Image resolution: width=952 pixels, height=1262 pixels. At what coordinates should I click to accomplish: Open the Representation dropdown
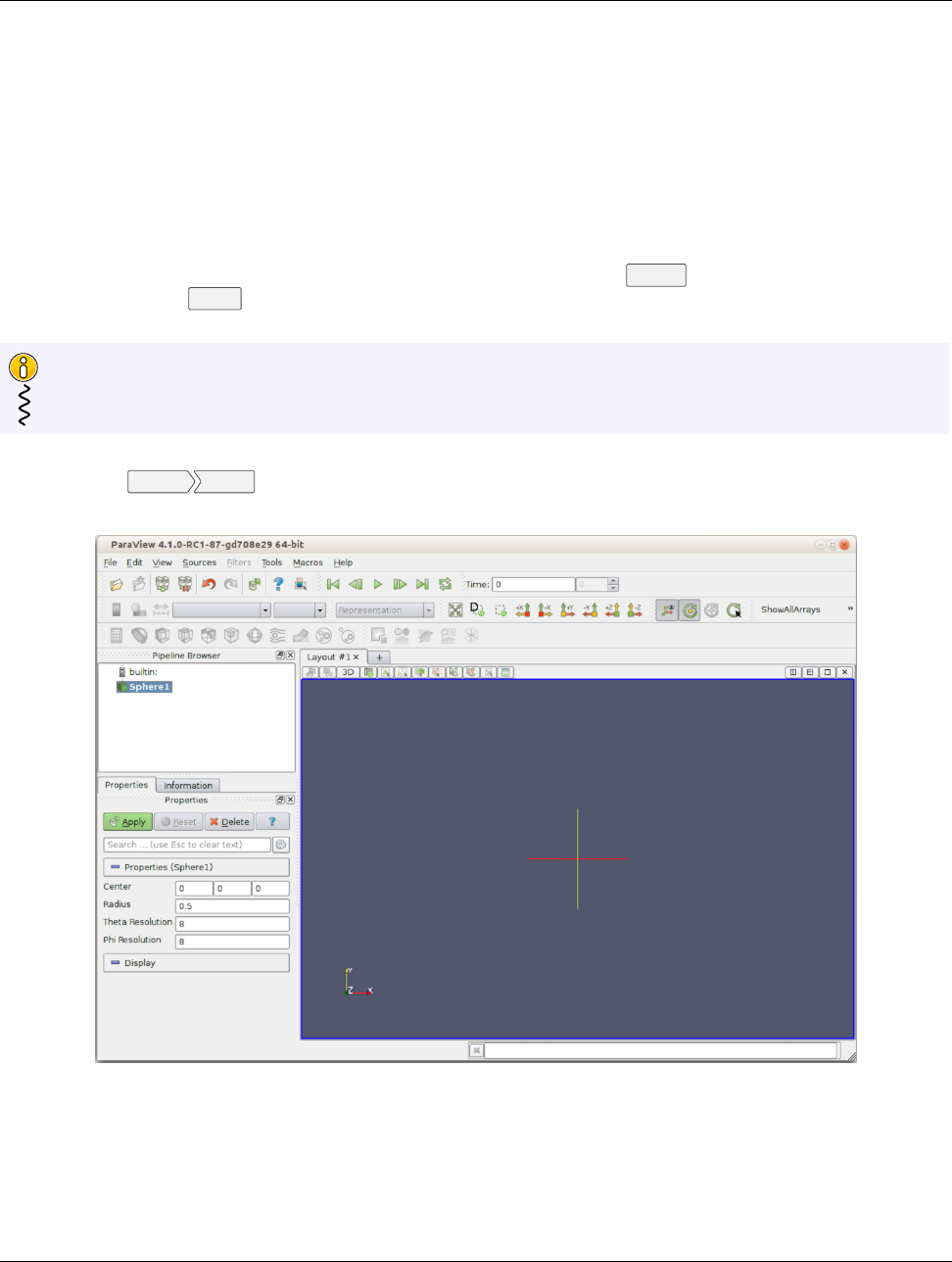tap(385, 610)
